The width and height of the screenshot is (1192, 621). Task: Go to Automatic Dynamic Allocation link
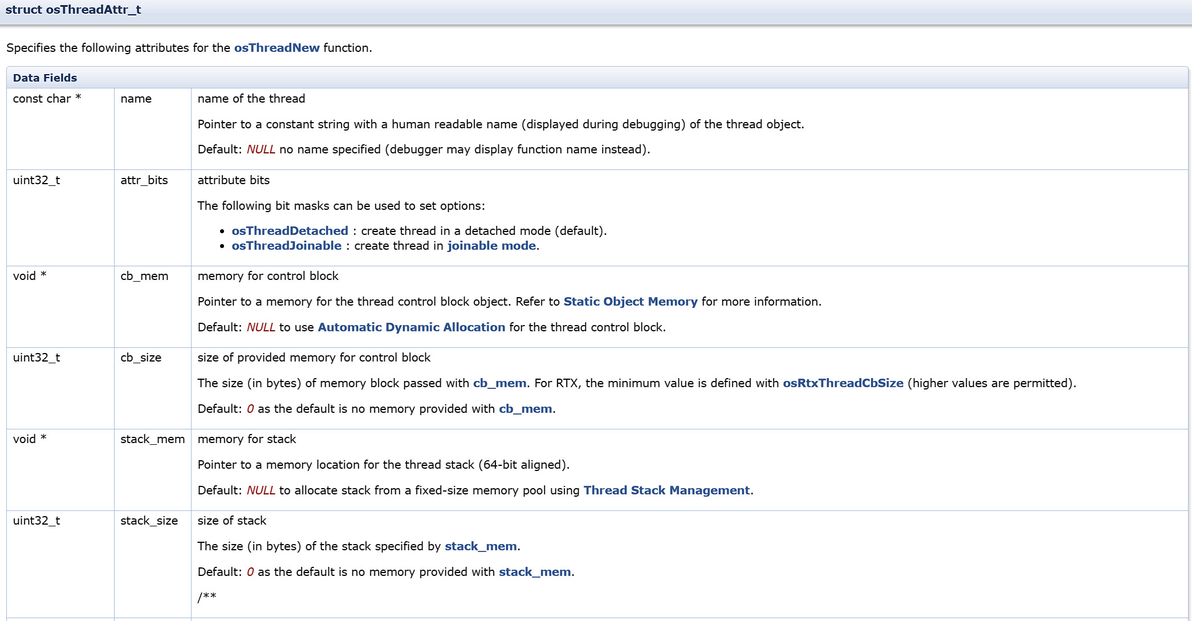click(411, 327)
